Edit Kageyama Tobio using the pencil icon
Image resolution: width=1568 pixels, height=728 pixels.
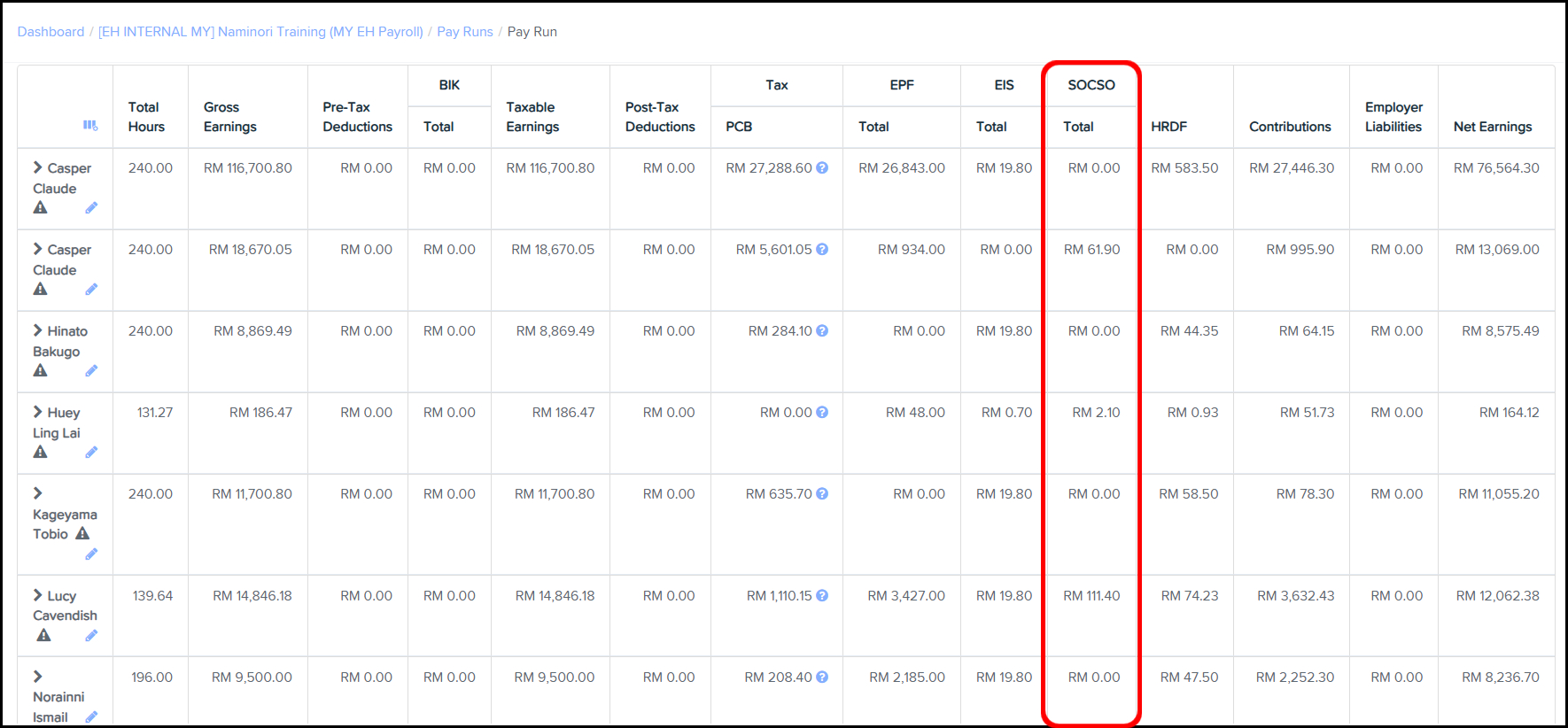tap(91, 554)
